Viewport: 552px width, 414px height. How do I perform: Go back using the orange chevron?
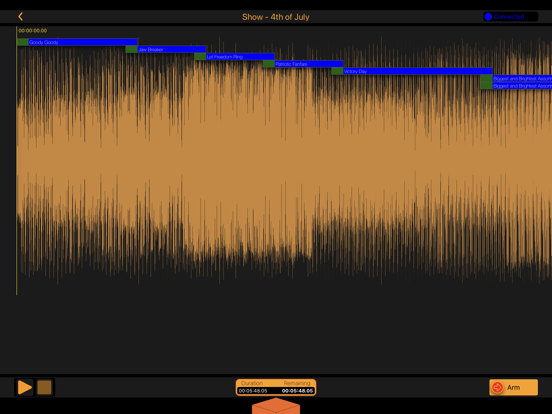20,17
